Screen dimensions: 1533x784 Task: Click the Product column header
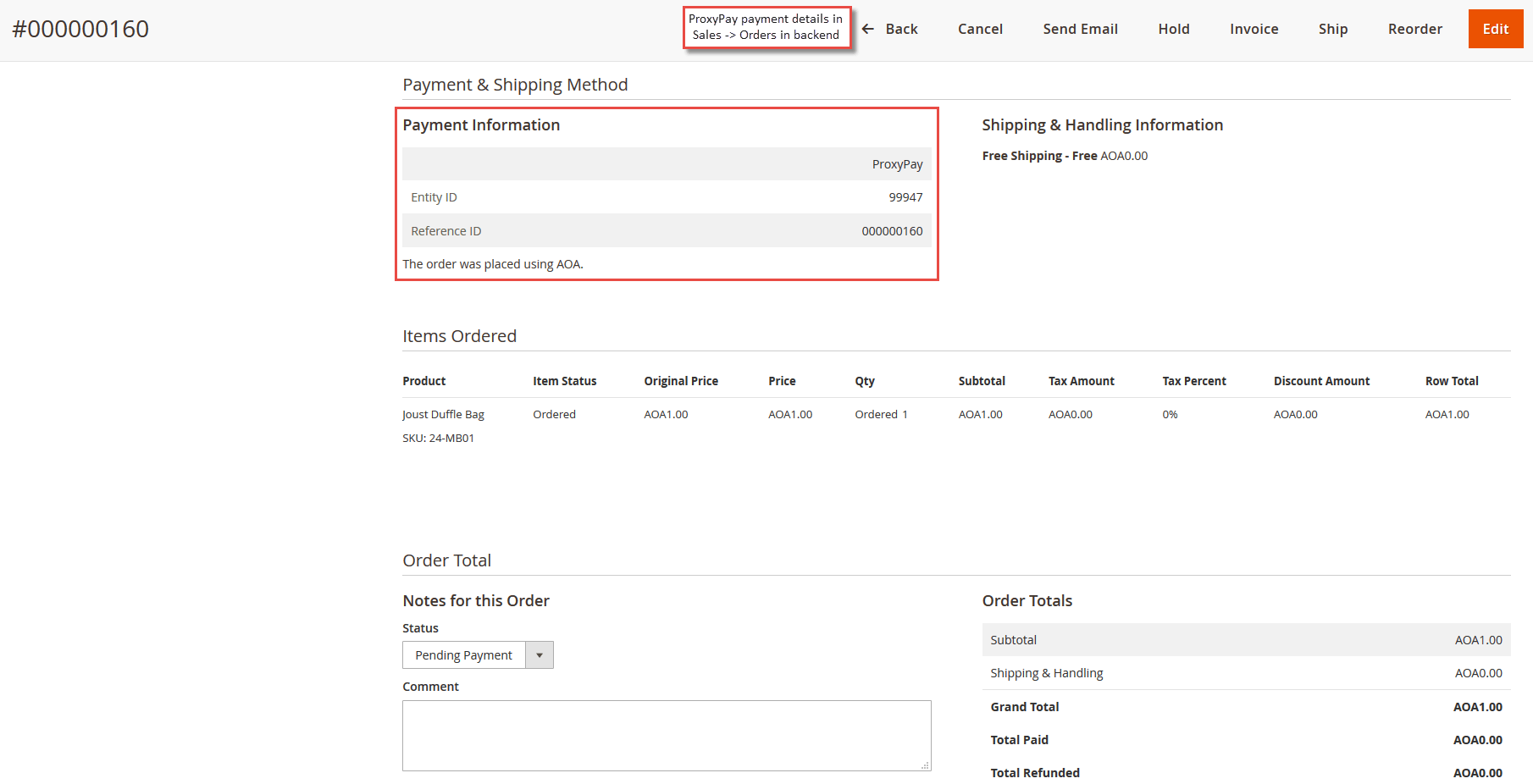pyautogui.click(x=423, y=381)
